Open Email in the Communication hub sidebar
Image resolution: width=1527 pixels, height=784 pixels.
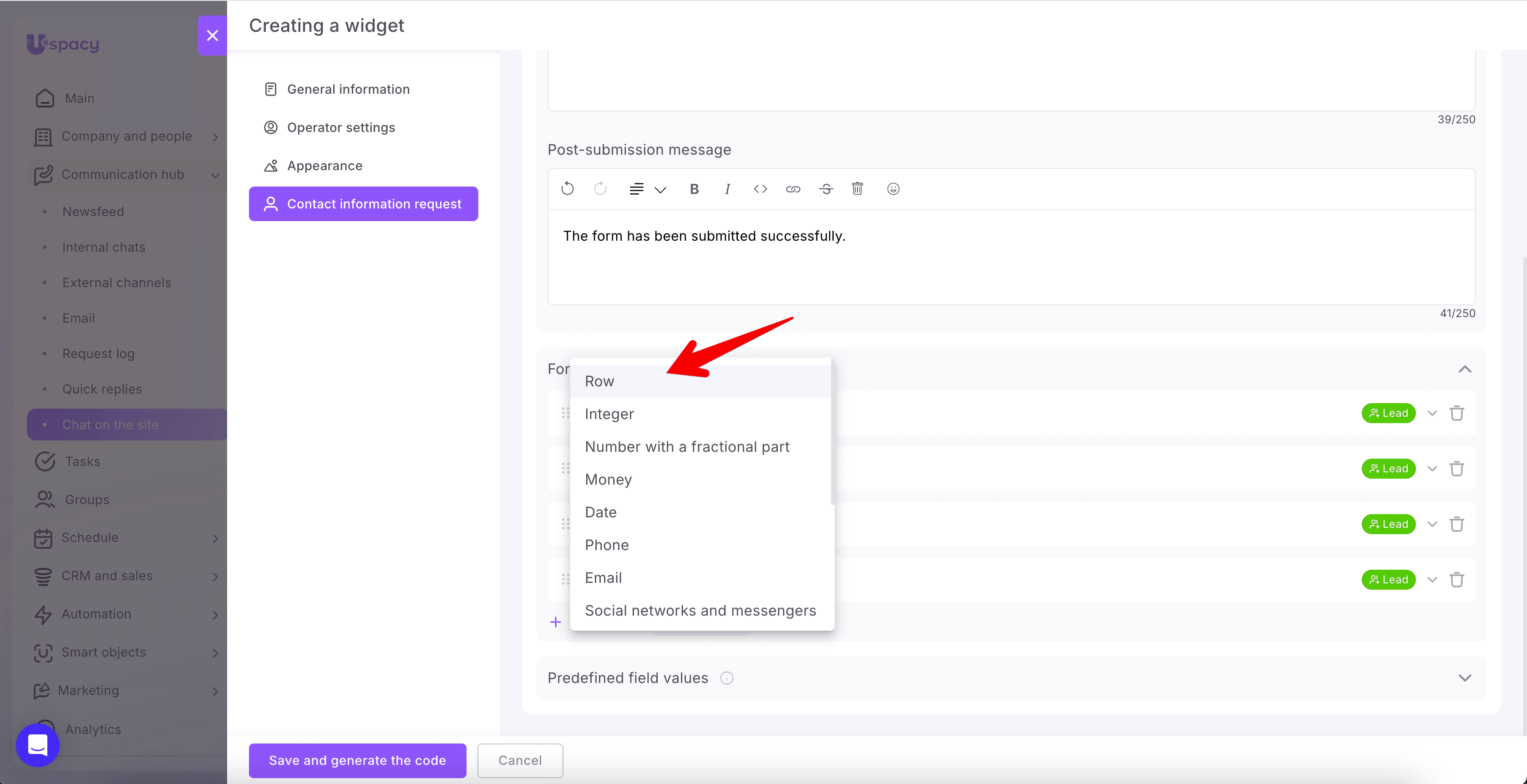pos(78,318)
